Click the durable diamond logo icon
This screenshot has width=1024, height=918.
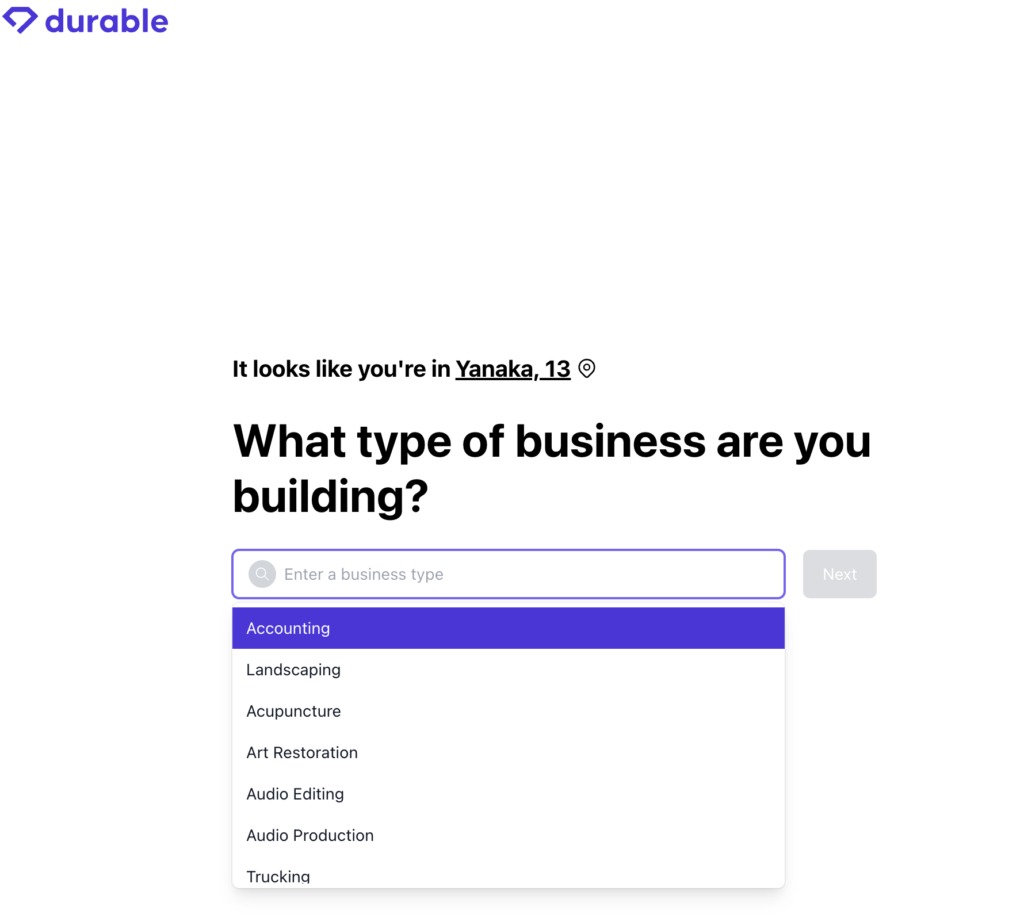tap(20, 20)
